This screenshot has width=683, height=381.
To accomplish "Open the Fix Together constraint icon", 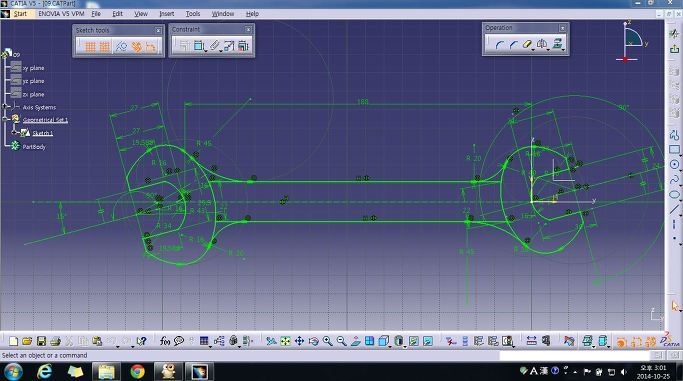I will 214,45.
